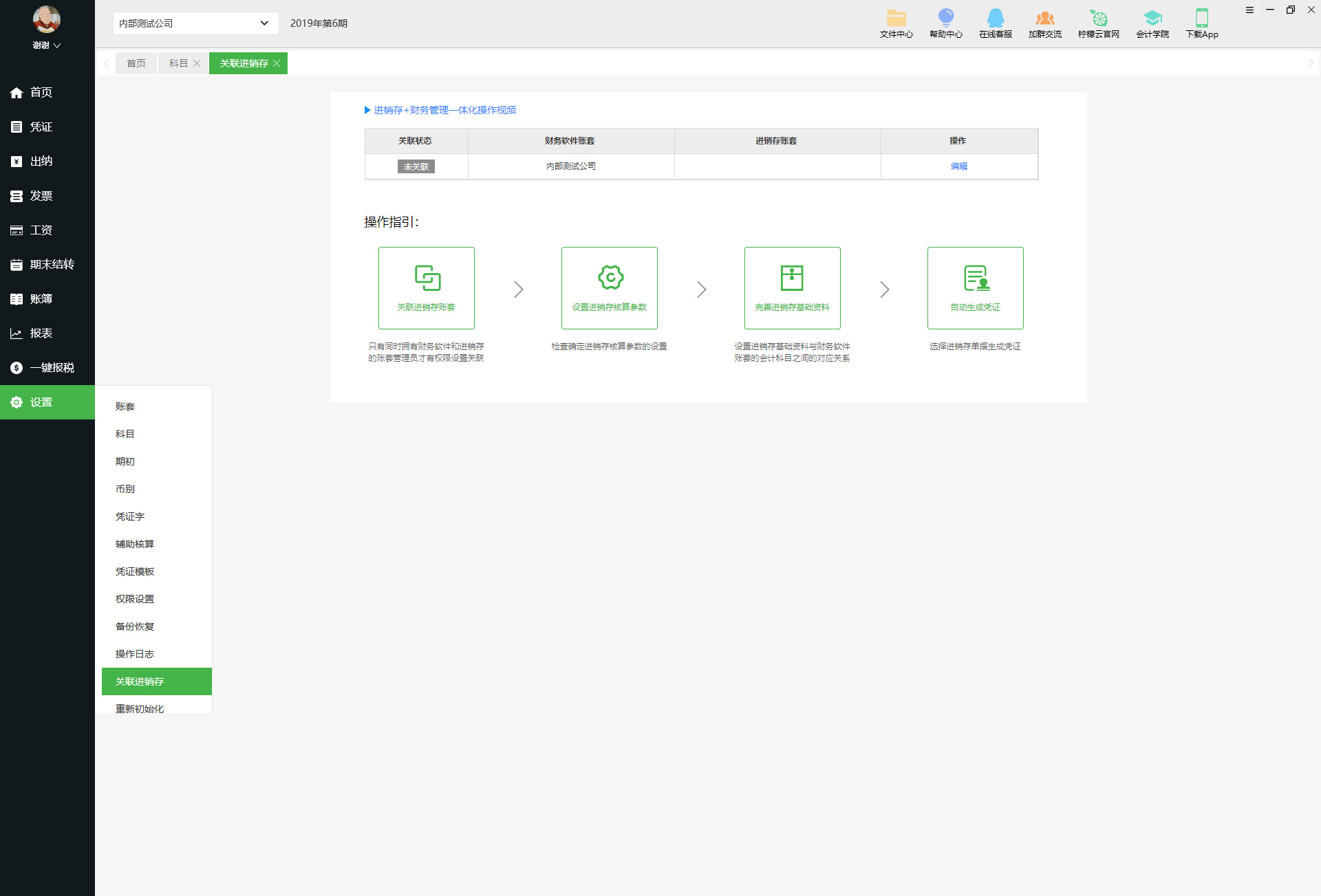
Task: Close the 科目 tab
Action: click(x=197, y=63)
